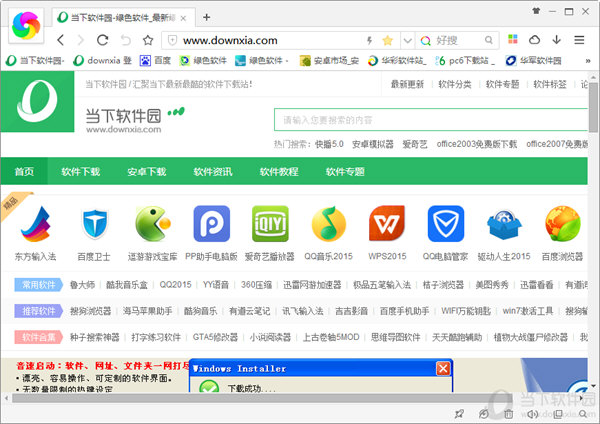Click the QQ电脑管家 icon

coord(446,224)
